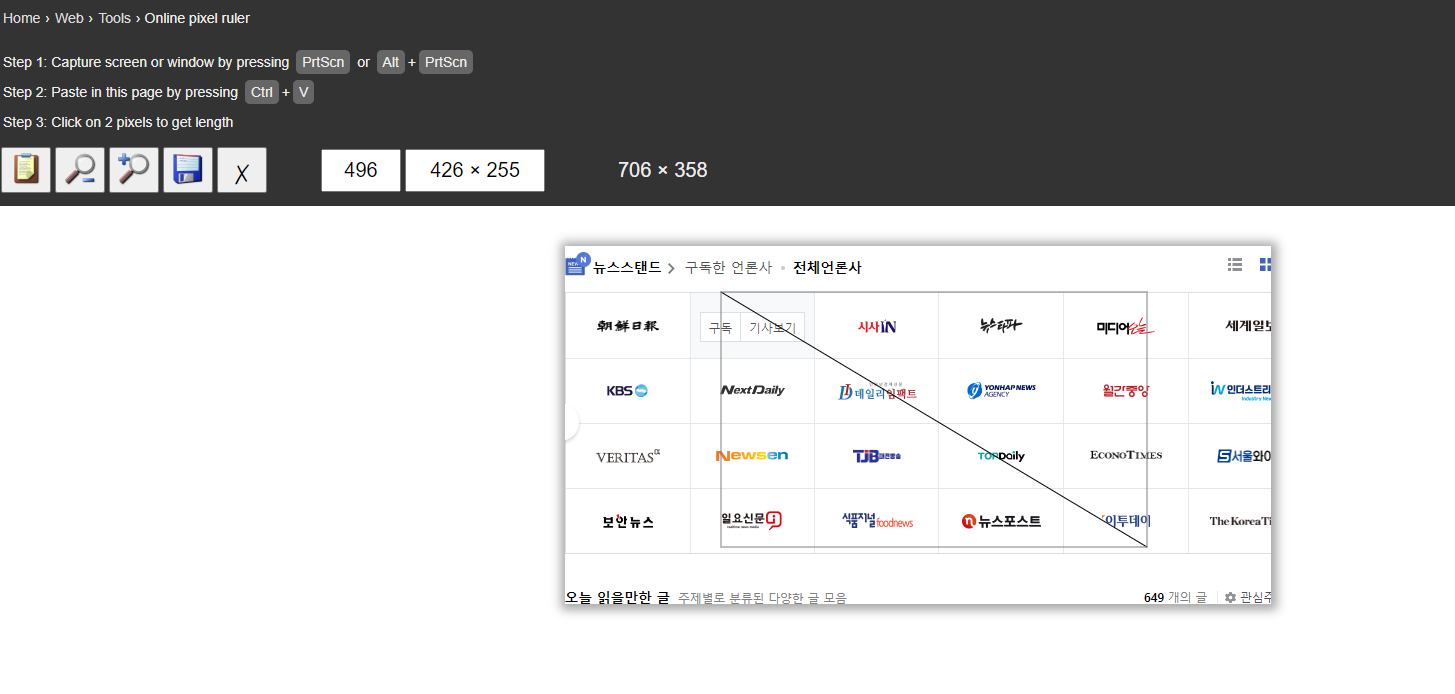1455x694 pixels.
Task: Click the KBS logo
Action: [x=627, y=391]
